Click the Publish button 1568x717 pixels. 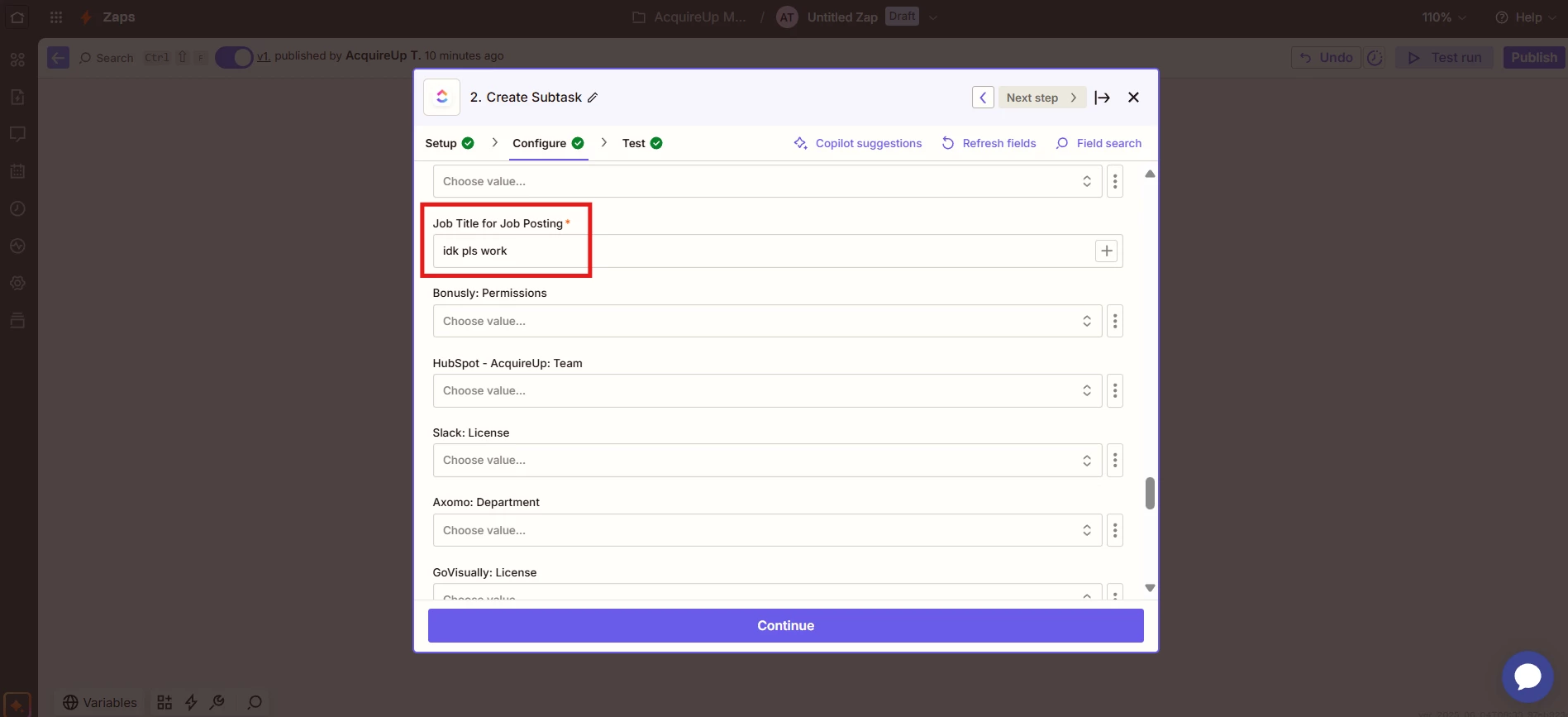[1534, 57]
